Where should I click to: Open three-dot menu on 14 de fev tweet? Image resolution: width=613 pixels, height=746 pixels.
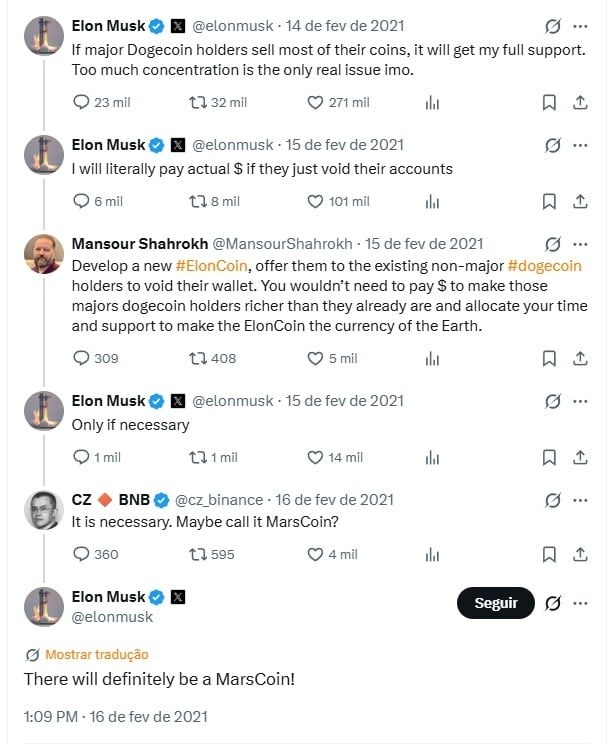pyautogui.click(x=580, y=26)
